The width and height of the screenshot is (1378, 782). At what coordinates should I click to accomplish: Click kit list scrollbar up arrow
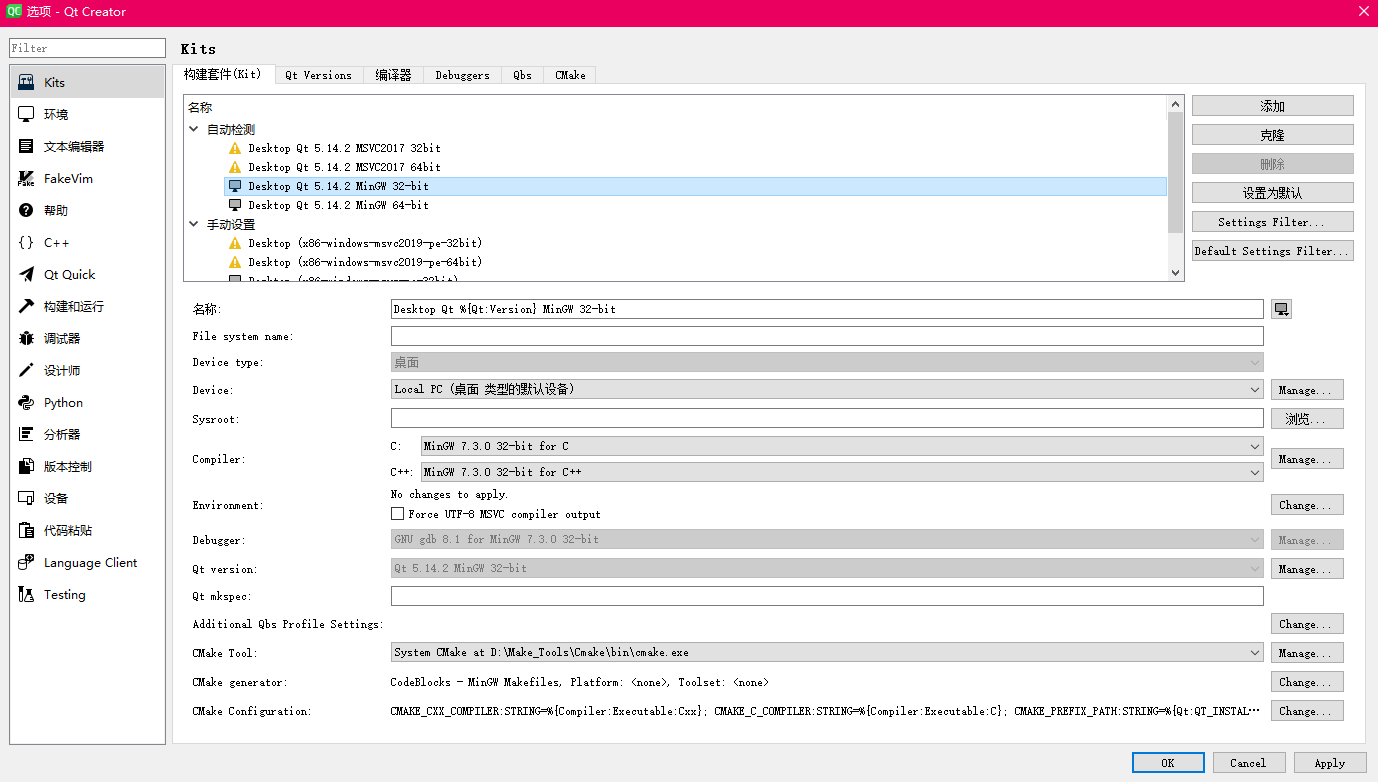(1175, 104)
